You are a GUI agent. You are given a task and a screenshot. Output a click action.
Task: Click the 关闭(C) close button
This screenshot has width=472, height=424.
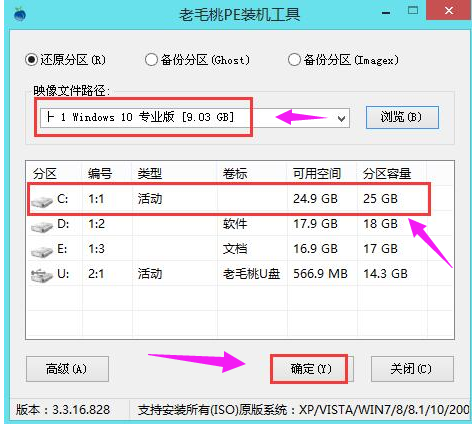coord(412,369)
